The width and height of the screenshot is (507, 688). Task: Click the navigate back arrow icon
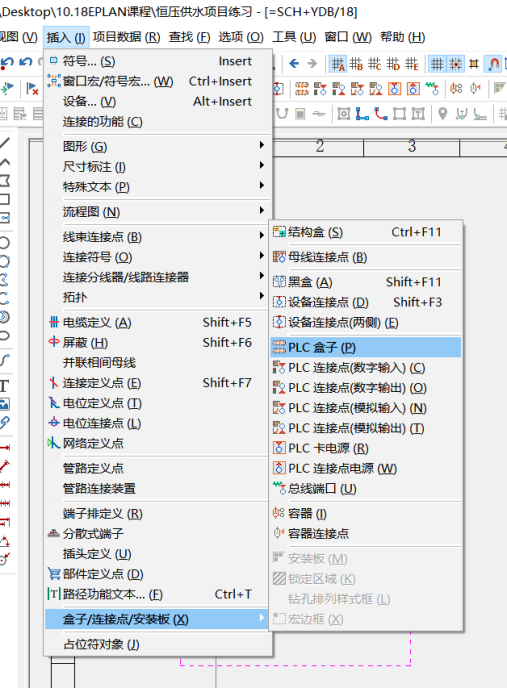click(294, 64)
